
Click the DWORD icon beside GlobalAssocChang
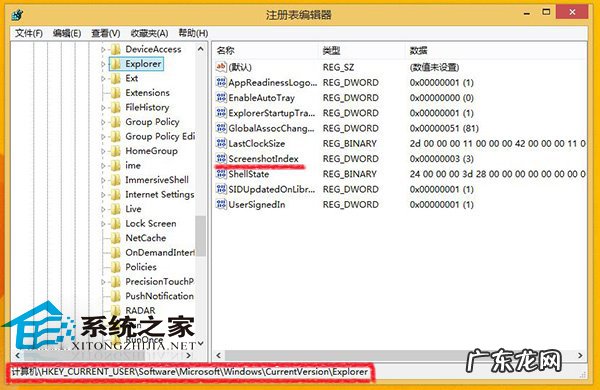(x=221, y=128)
